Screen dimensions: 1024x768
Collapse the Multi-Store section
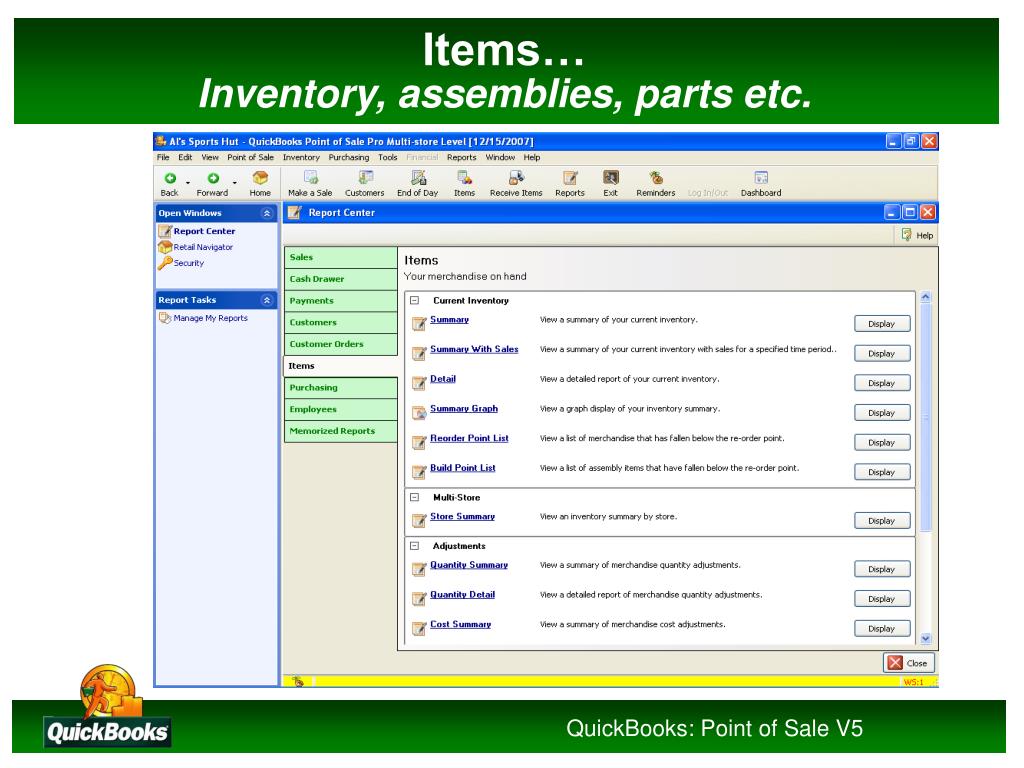(414, 497)
